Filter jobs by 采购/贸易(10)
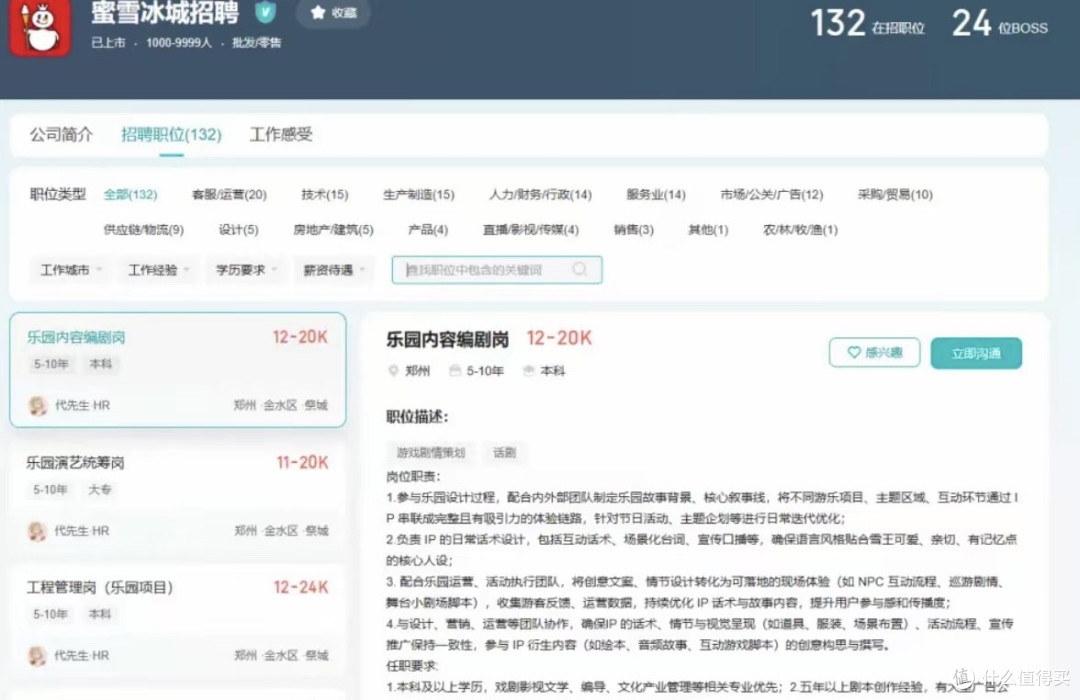This screenshot has width=1080, height=700. (895, 194)
